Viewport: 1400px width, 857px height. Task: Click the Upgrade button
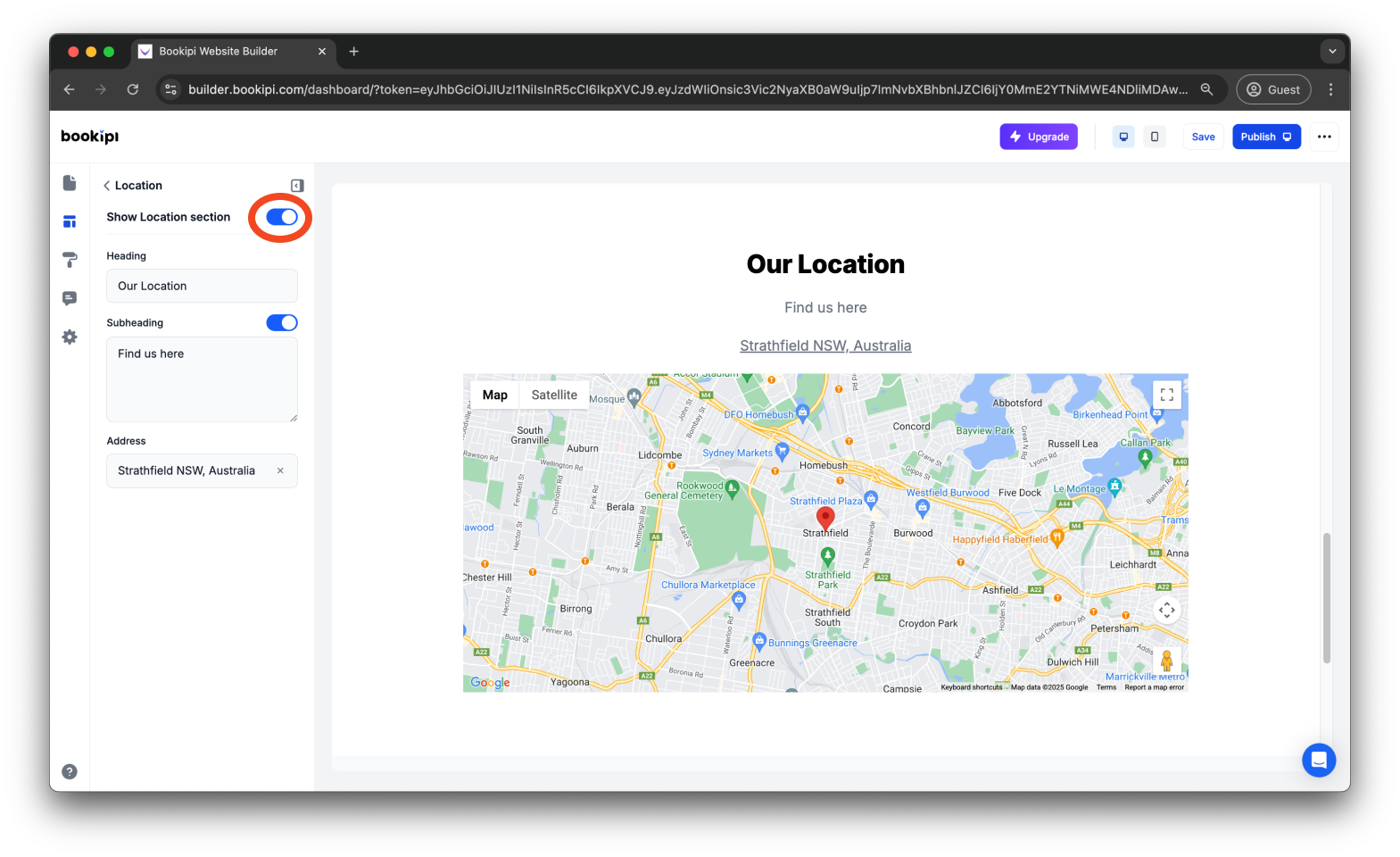(x=1039, y=137)
